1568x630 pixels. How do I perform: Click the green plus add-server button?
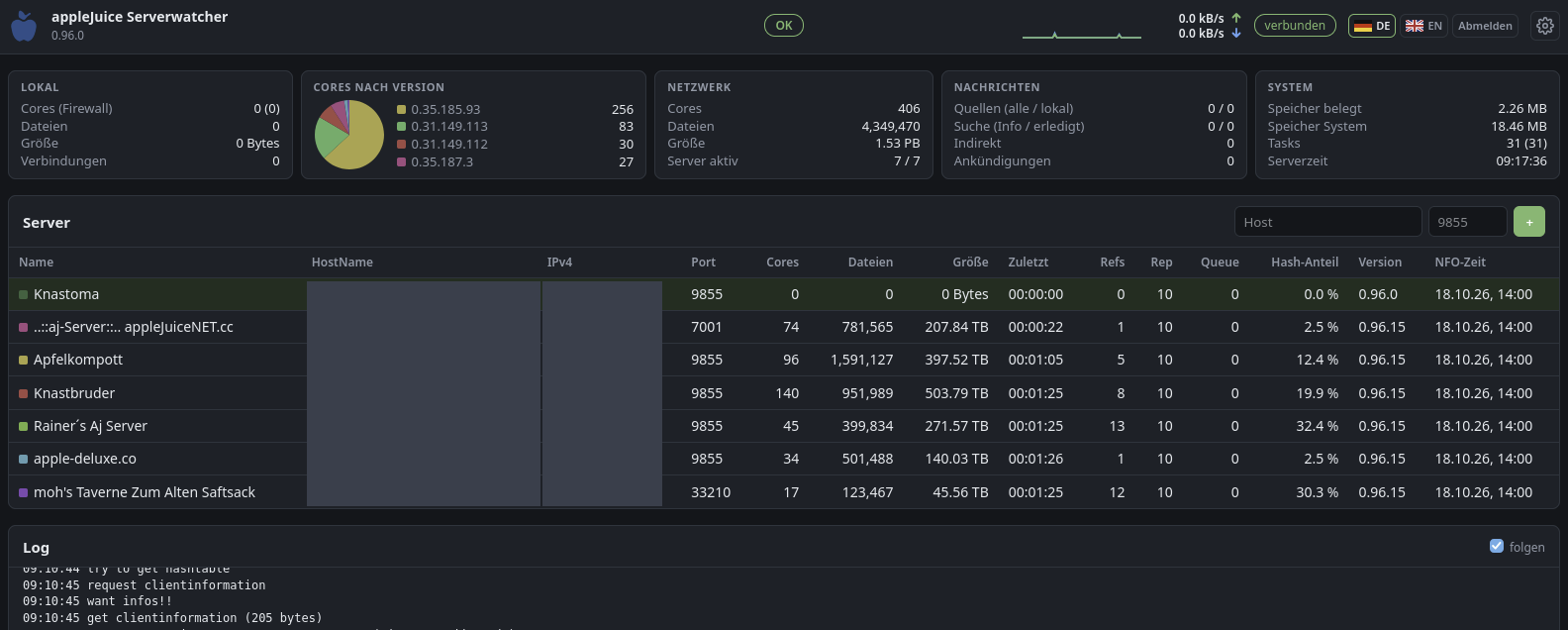pyautogui.click(x=1529, y=222)
